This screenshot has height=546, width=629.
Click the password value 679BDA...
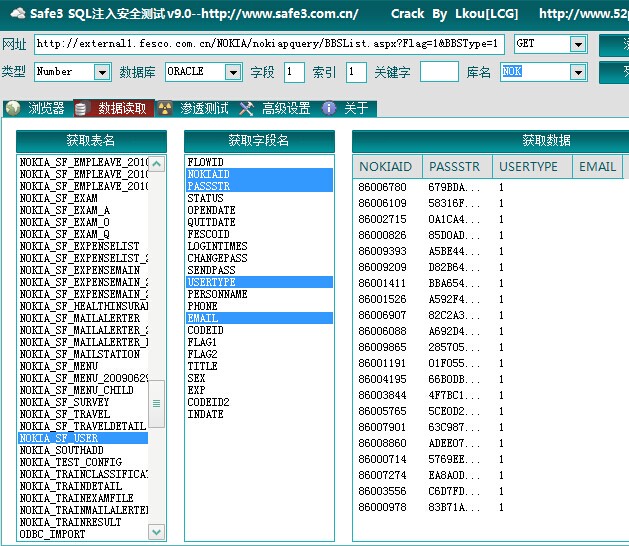coord(454,187)
